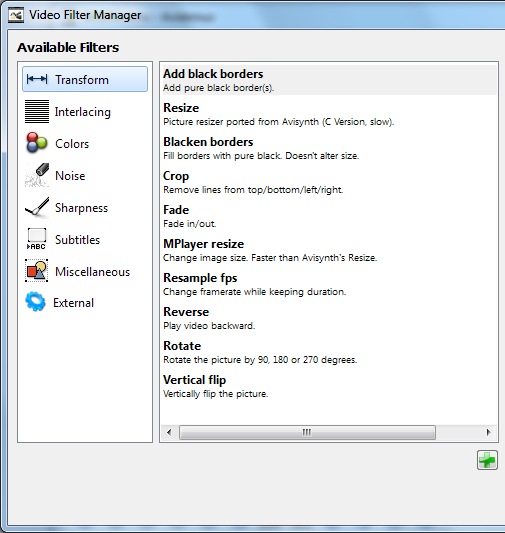This screenshot has height=533, width=505.
Task: Click the Miscellaneous shapes icon
Action: 37,271
